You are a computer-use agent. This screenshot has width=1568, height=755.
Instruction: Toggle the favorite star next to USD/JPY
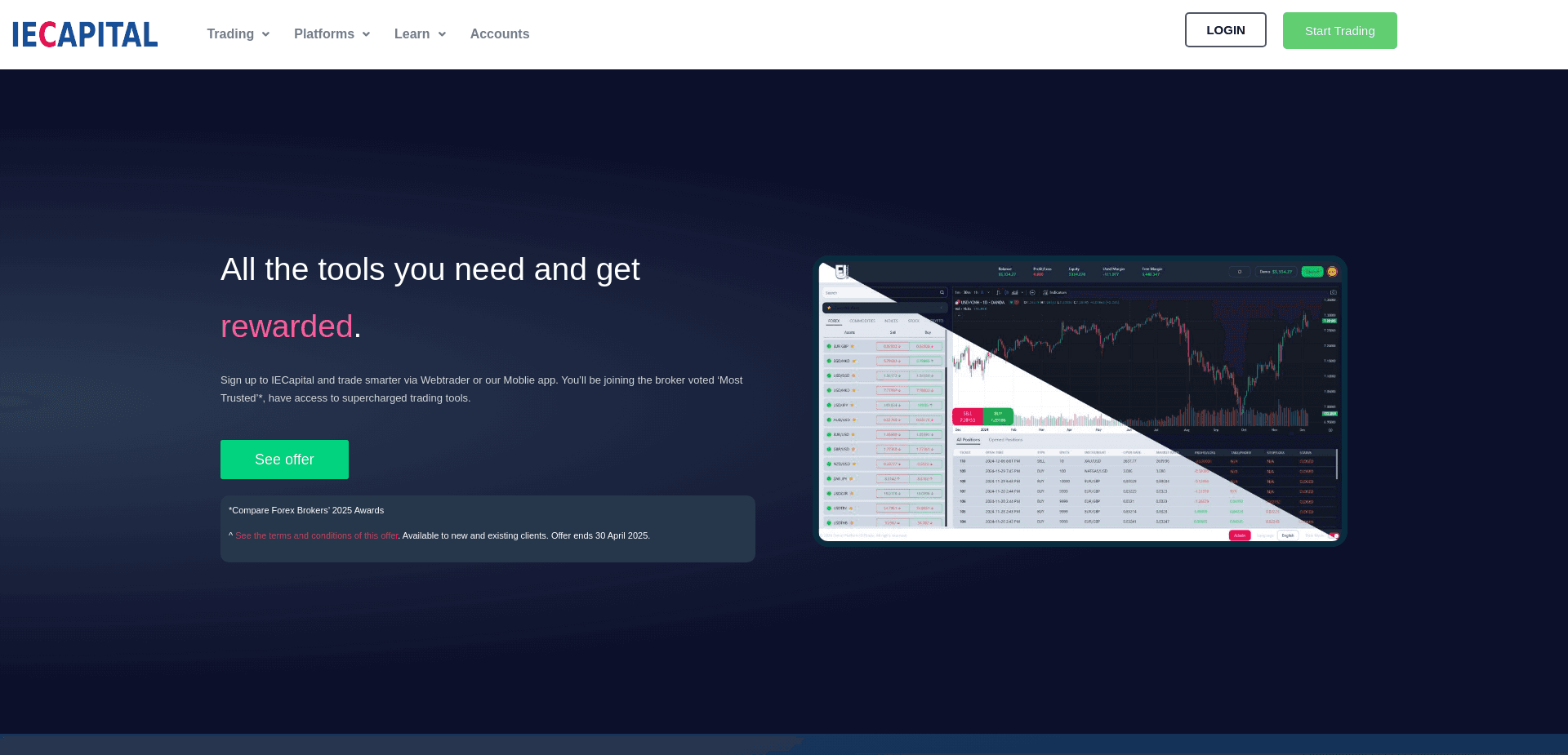coord(852,405)
